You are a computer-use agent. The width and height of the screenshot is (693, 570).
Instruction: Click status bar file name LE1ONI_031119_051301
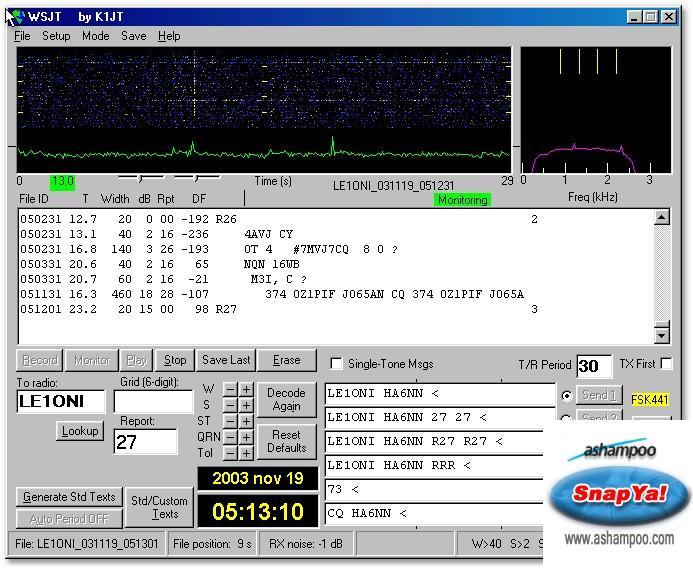[87, 543]
